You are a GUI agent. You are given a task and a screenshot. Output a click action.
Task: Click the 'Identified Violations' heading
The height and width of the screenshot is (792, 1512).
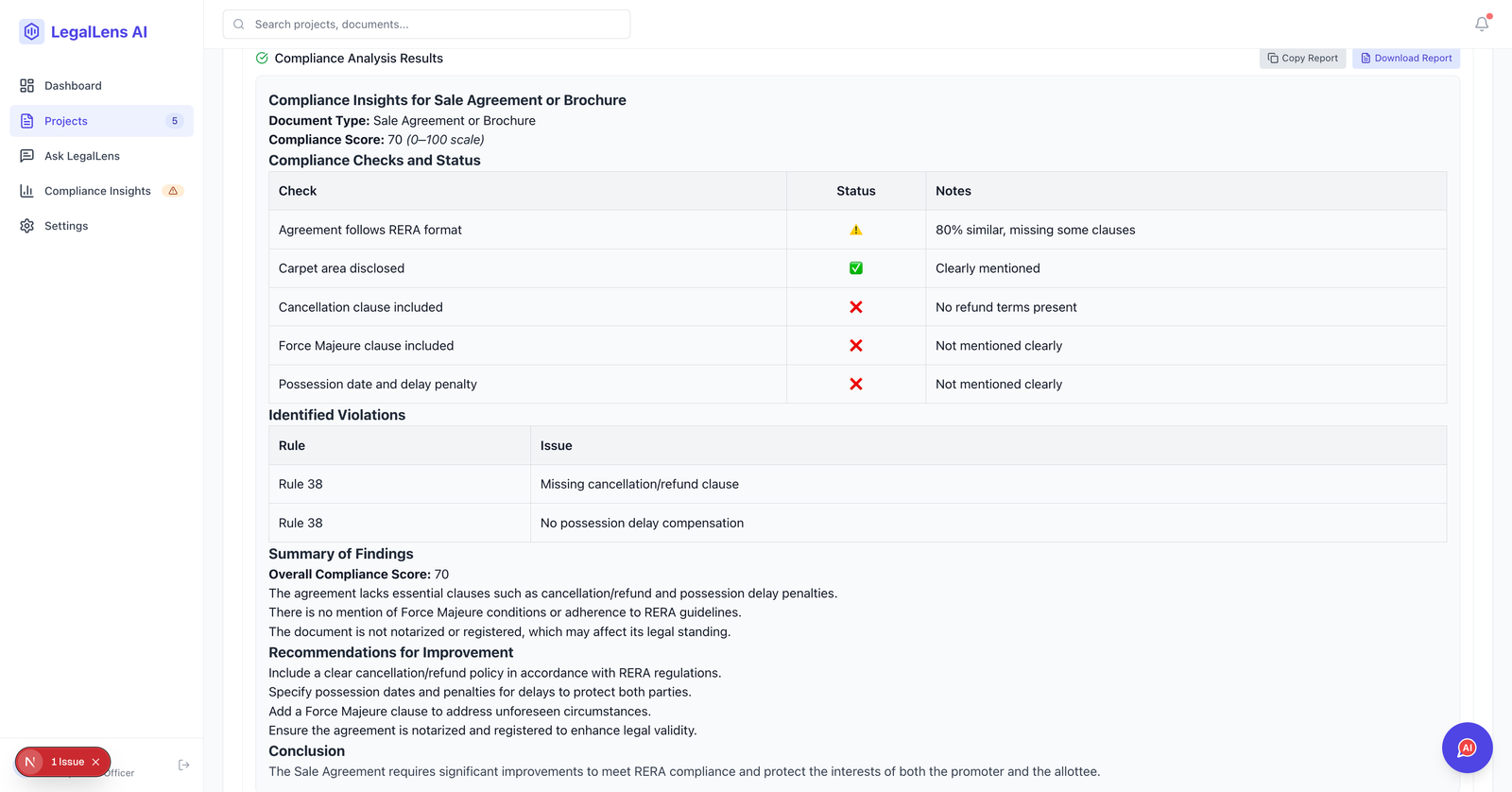pos(337,415)
